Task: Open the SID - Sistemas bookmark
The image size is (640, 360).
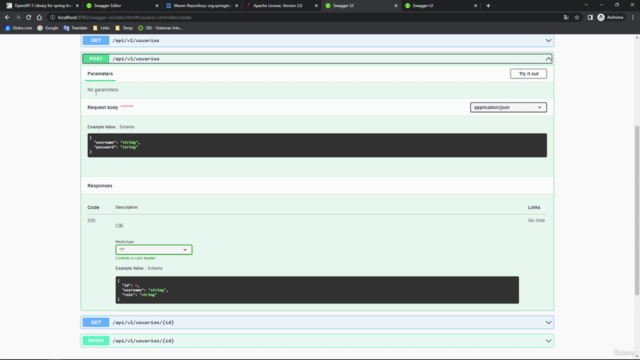Action: coord(160,28)
